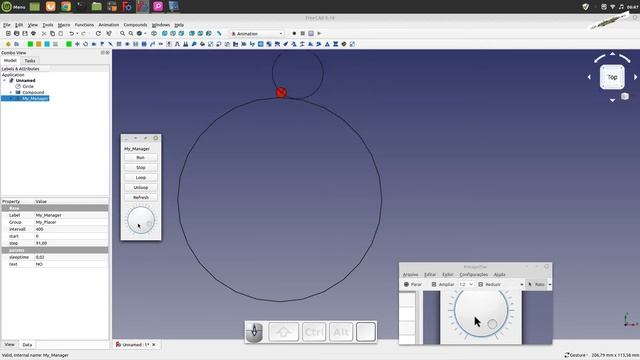
Task: Open the Functions menu
Action: [84, 25]
